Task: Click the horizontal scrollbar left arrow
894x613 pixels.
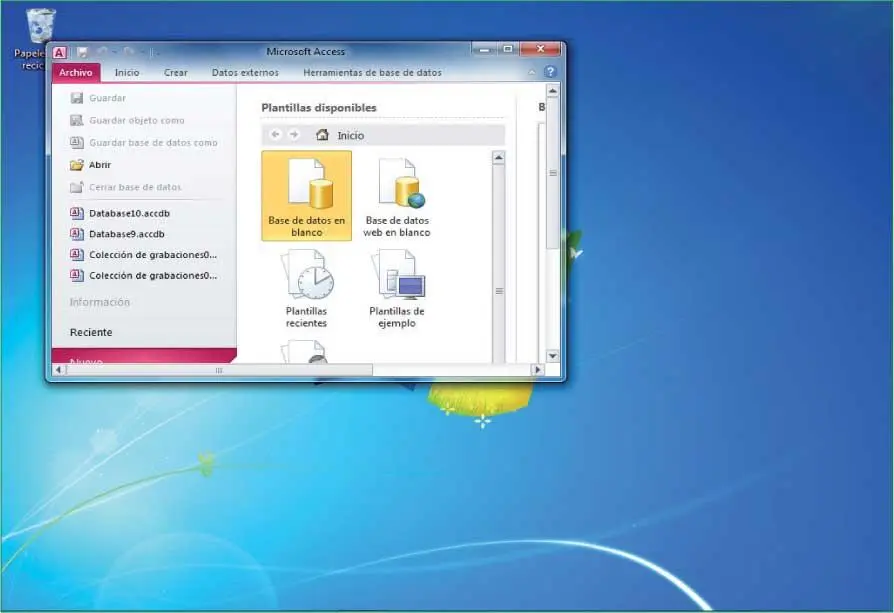Action: point(59,370)
